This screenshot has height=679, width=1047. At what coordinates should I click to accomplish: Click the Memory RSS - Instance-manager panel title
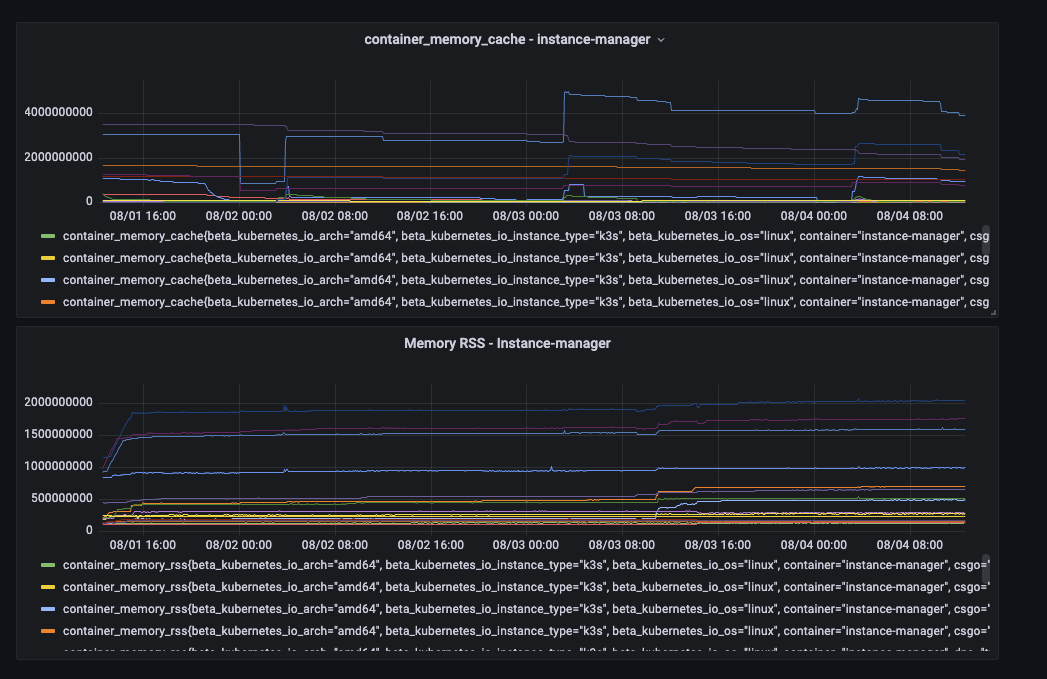(x=507, y=343)
